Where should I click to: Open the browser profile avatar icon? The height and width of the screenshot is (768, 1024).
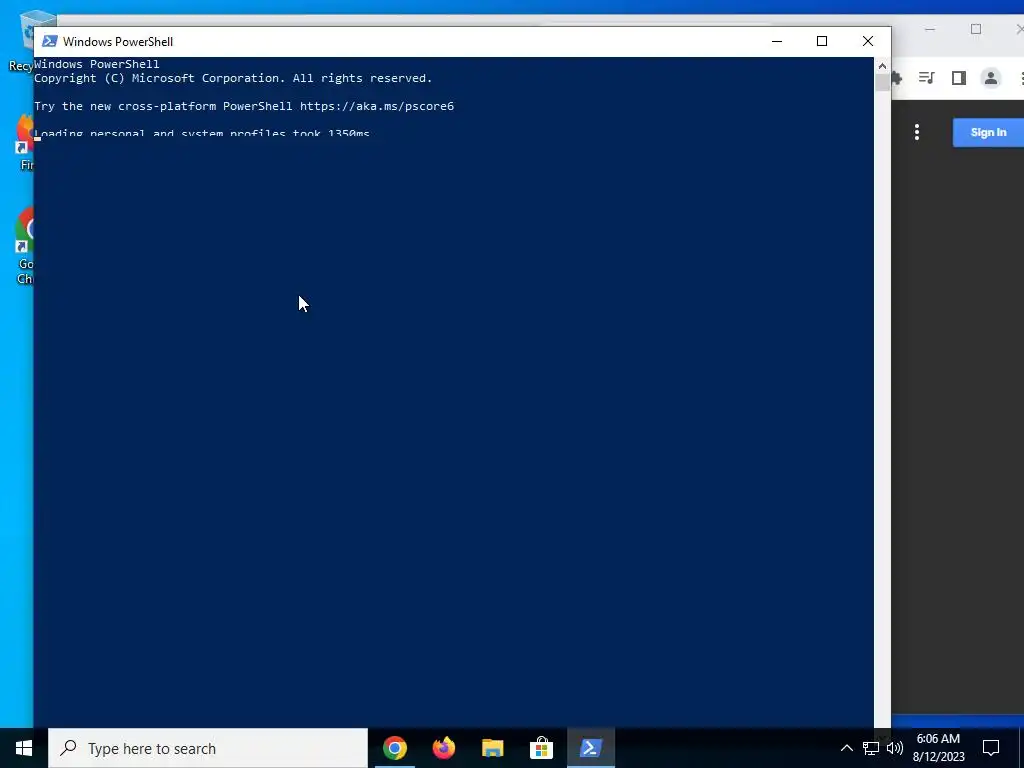click(991, 78)
